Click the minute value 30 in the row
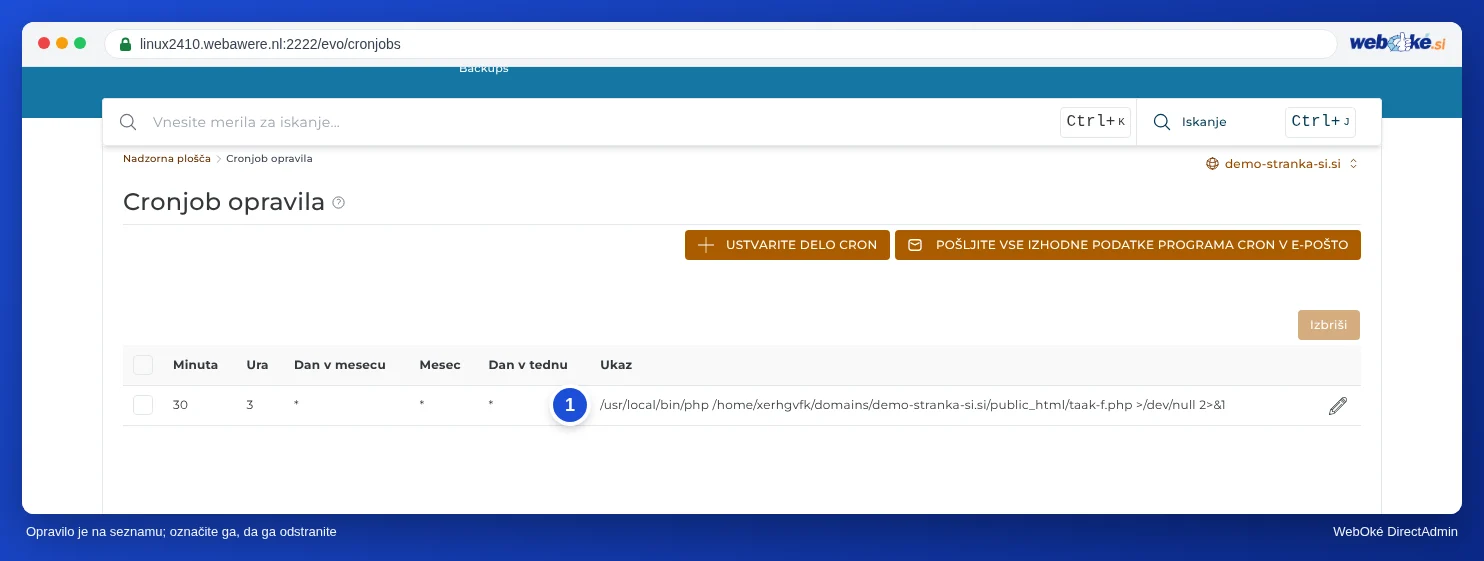1484x561 pixels. (180, 405)
